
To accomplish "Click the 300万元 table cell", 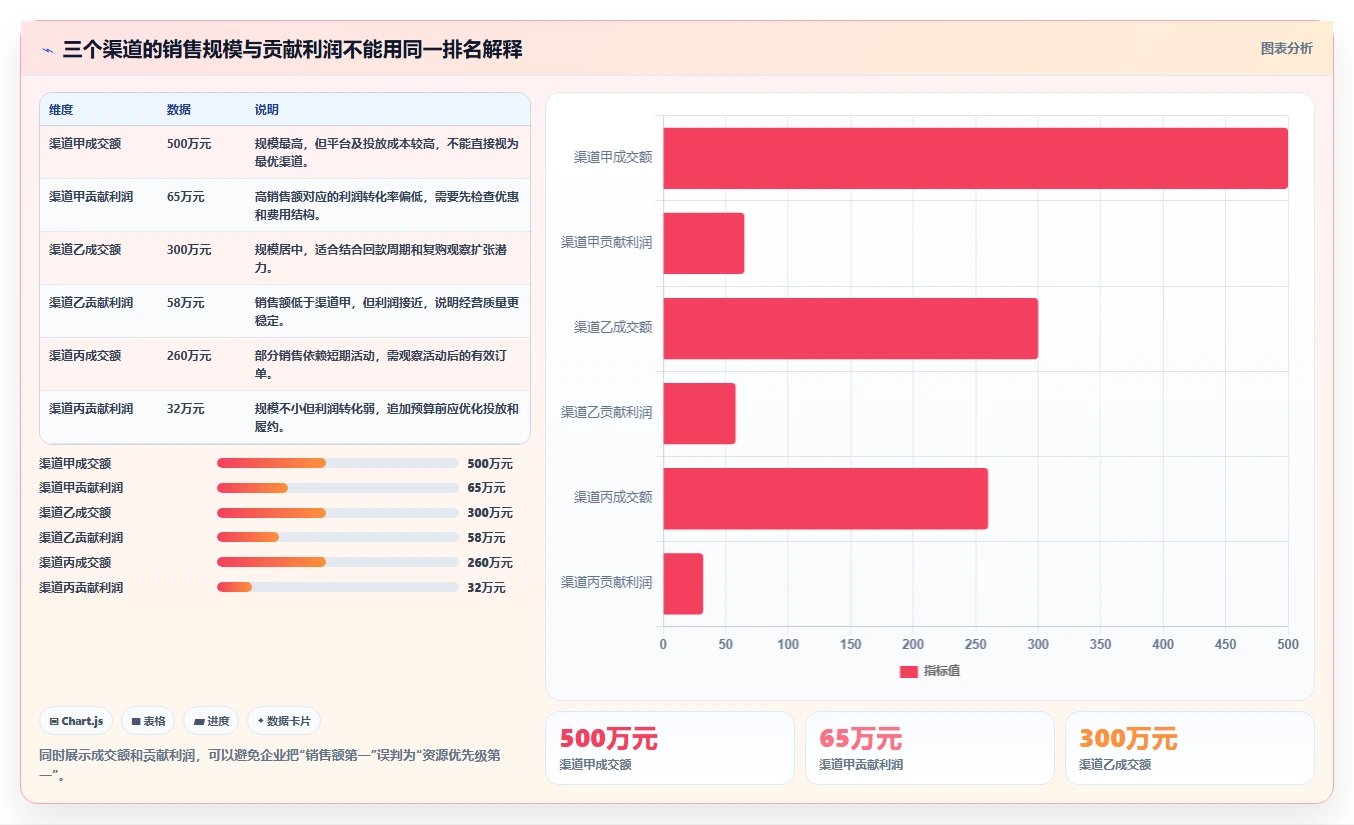I will (x=189, y=250).
